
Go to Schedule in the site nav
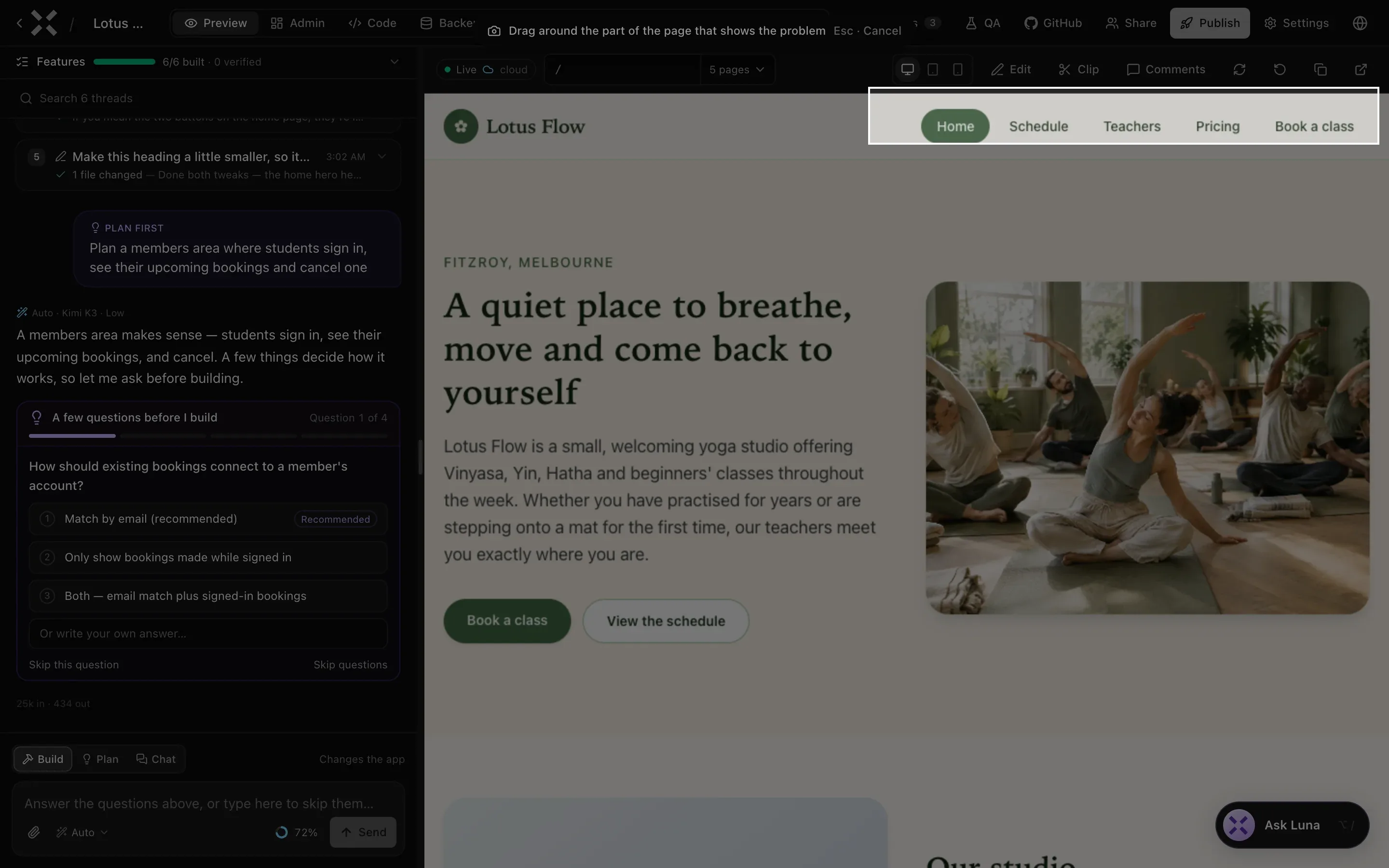click(1038, 126)
